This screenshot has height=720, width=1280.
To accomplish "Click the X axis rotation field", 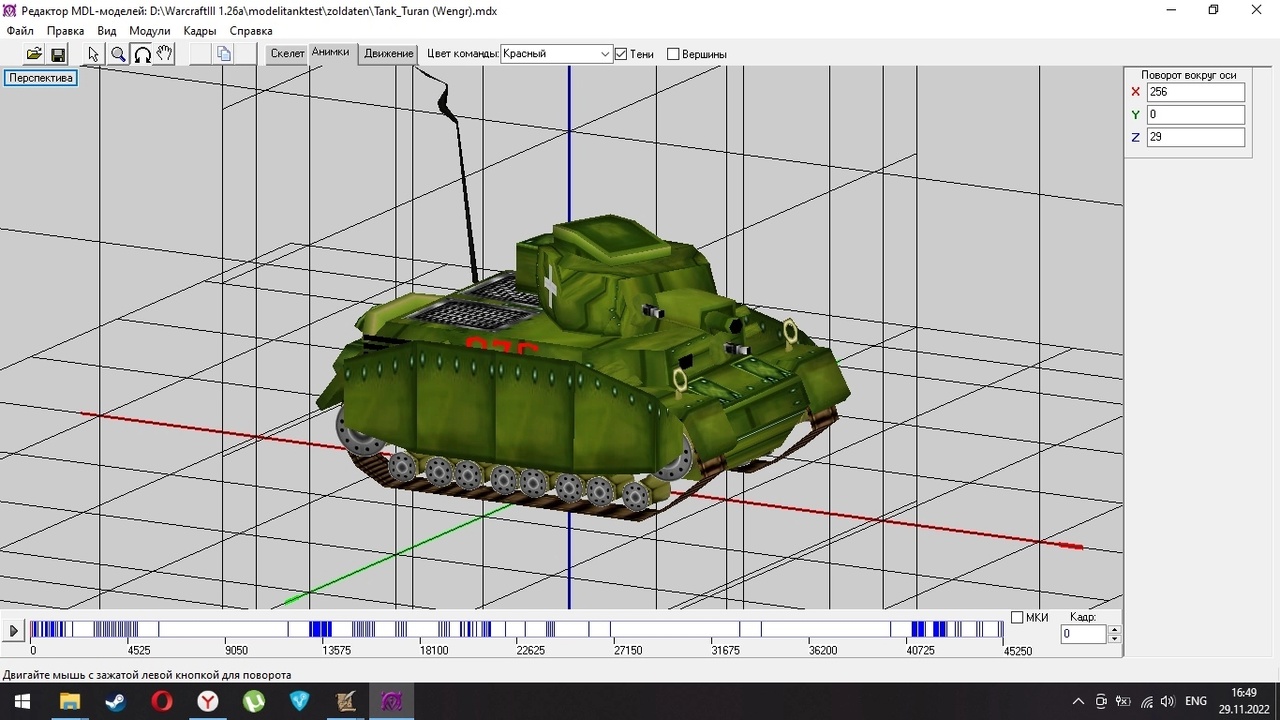I will 1195,92.
